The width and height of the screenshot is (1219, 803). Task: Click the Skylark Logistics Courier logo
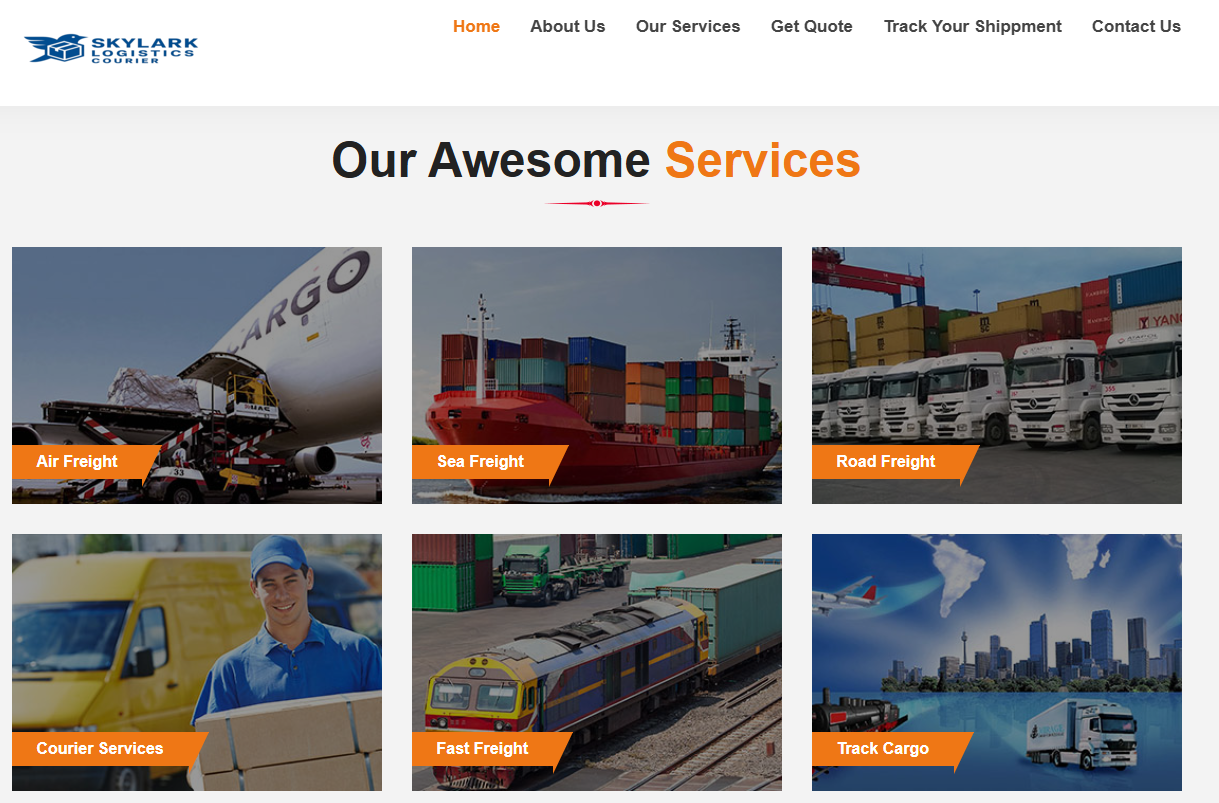pyautogui.click(x=111, y=48)
